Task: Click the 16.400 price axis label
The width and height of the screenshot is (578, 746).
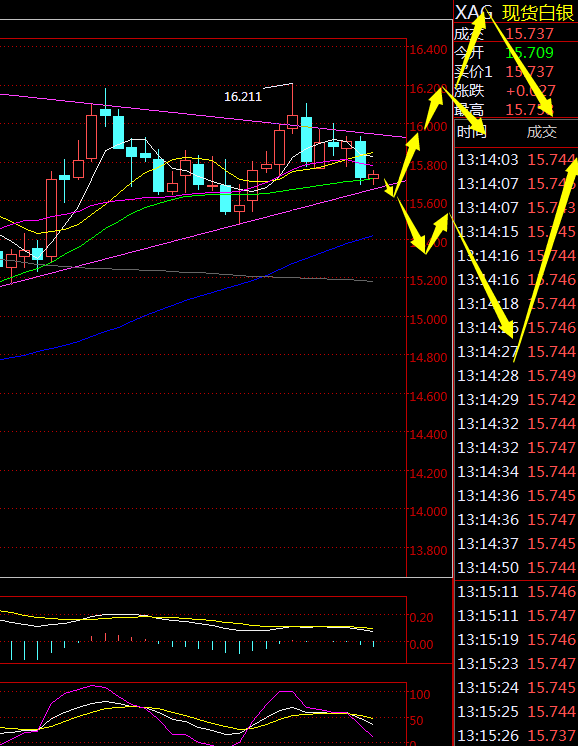Action: [x=429, y=49]
